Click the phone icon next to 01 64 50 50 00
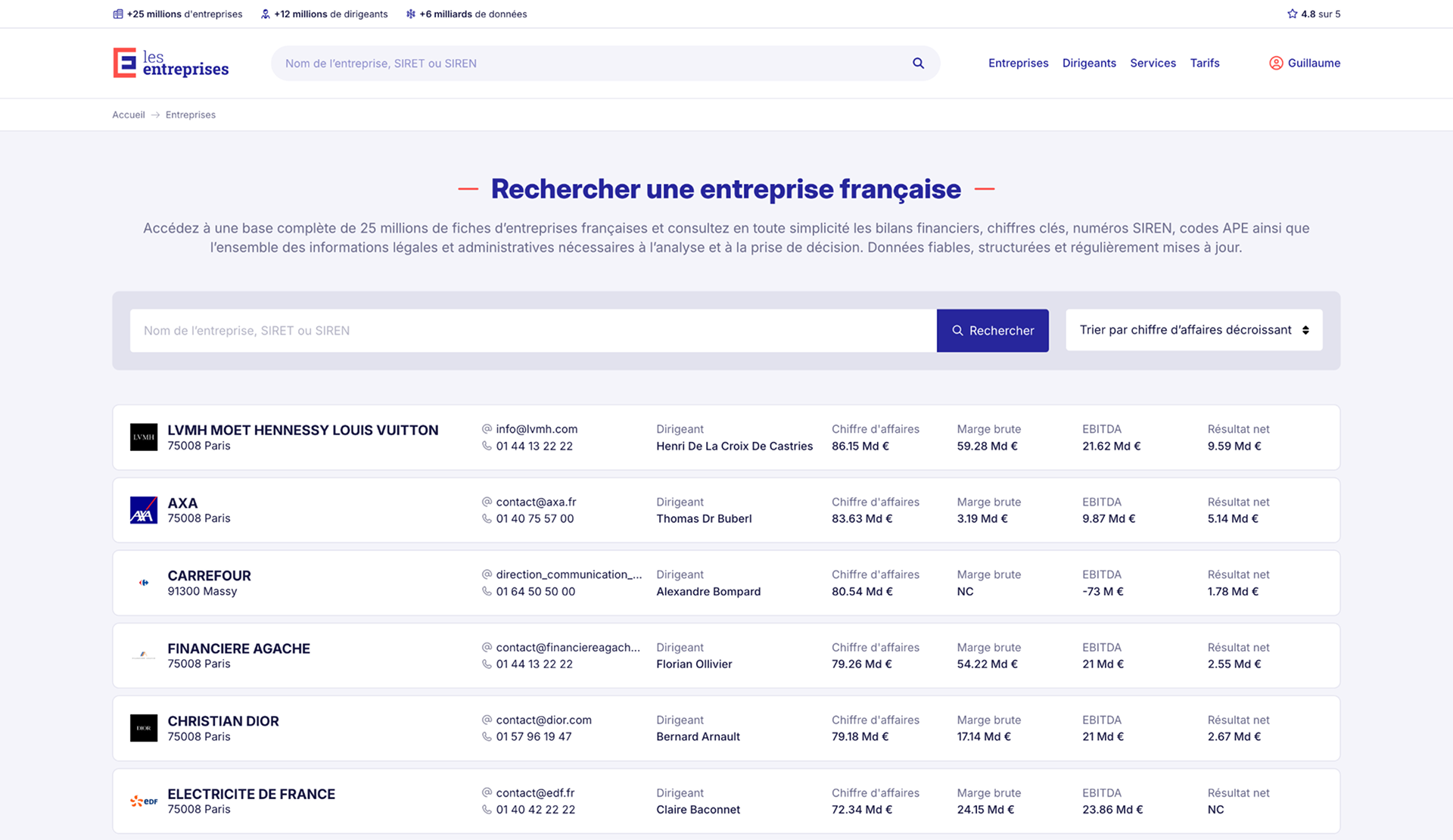Image resolution: width=1453 pixels, height=840 pixels. coord(487,592)
